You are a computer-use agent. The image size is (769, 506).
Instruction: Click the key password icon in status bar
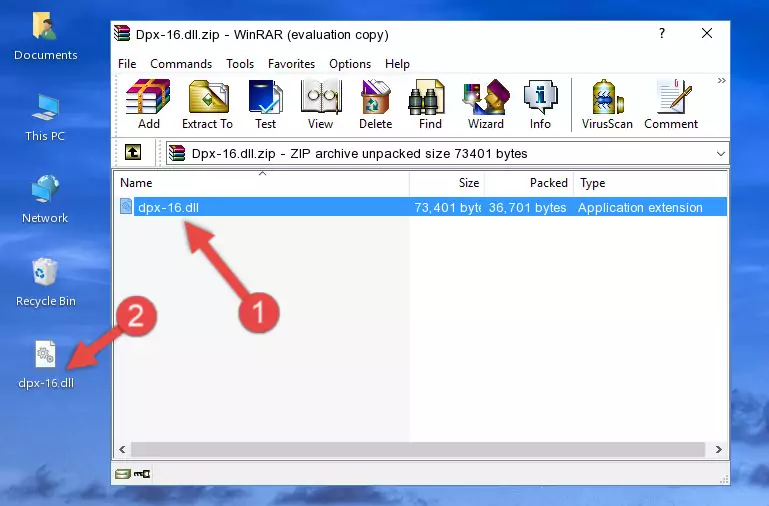pyautogui.click(x=142, y=474)
